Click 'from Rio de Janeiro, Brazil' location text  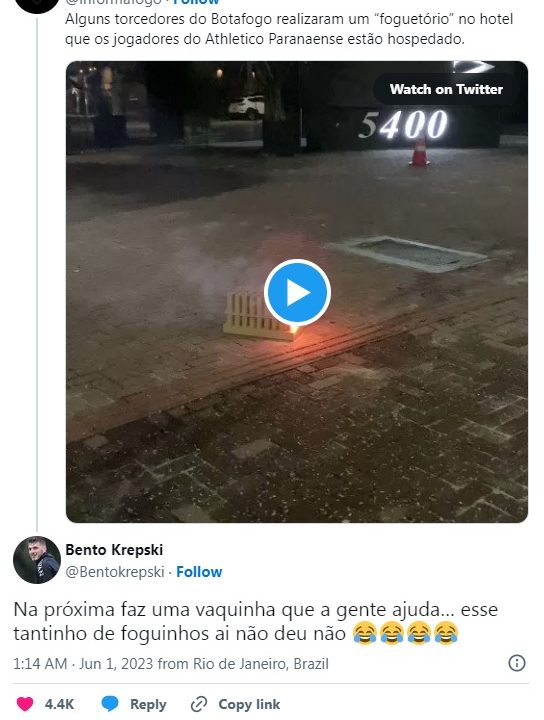pos(243,664)
